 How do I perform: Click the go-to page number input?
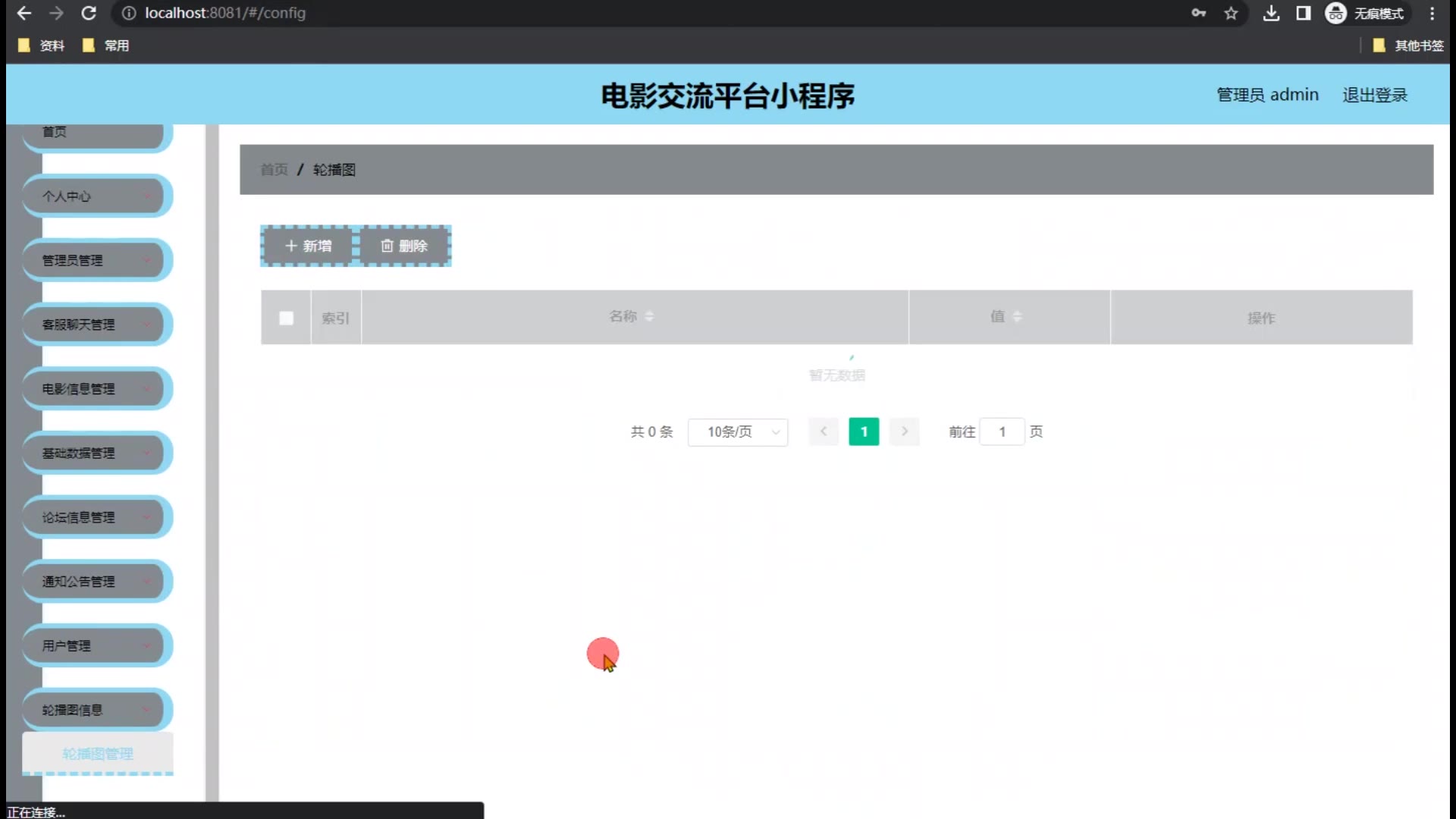(1002, 431)
